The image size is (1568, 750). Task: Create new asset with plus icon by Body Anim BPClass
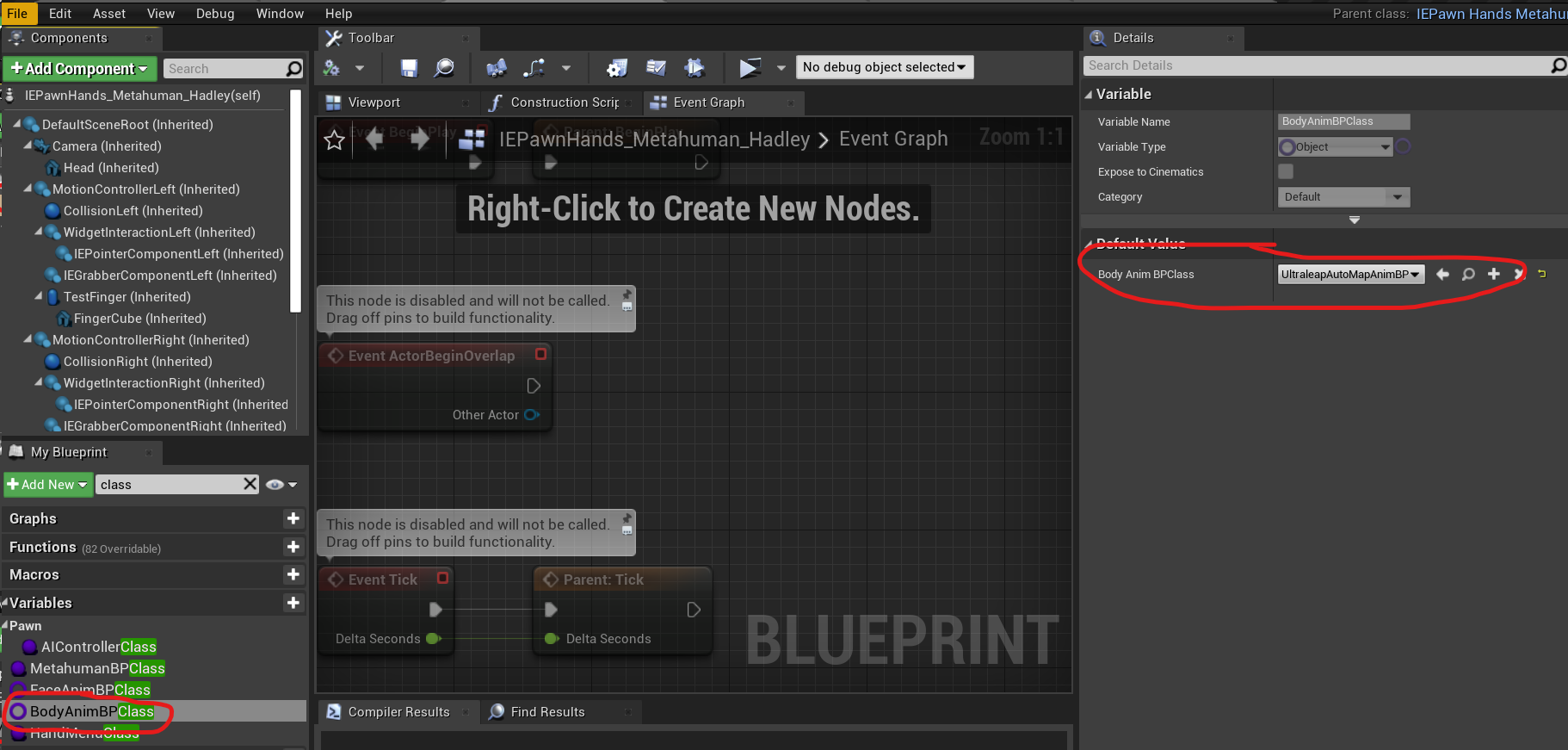1493,274
